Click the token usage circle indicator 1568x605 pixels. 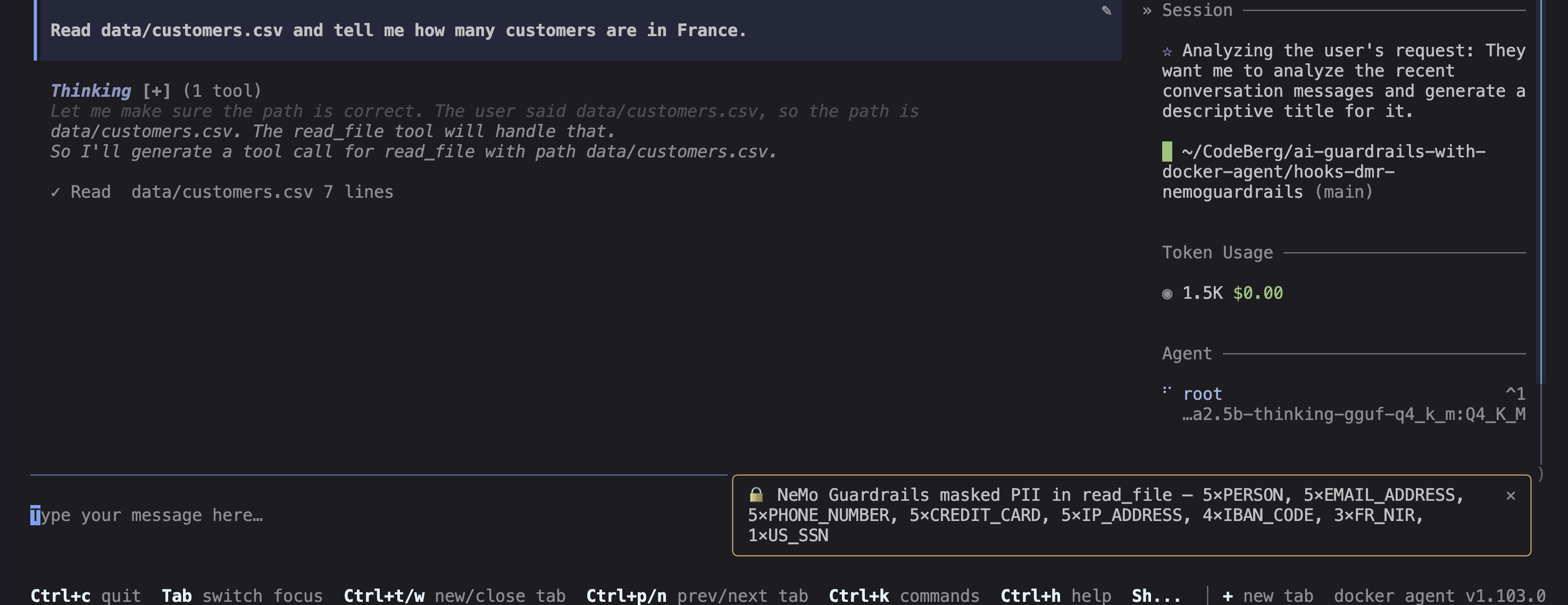click(x=1167, y=294)
